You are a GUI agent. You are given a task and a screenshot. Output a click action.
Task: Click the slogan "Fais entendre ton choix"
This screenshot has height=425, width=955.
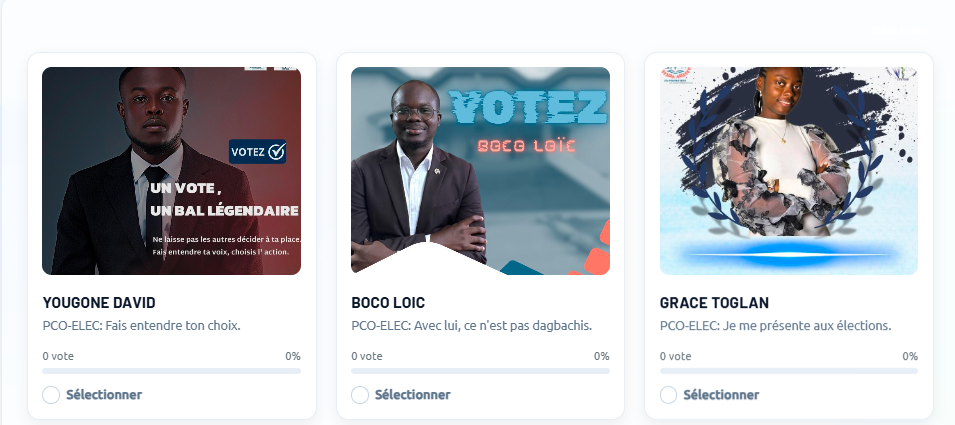[x=173, y=326]
